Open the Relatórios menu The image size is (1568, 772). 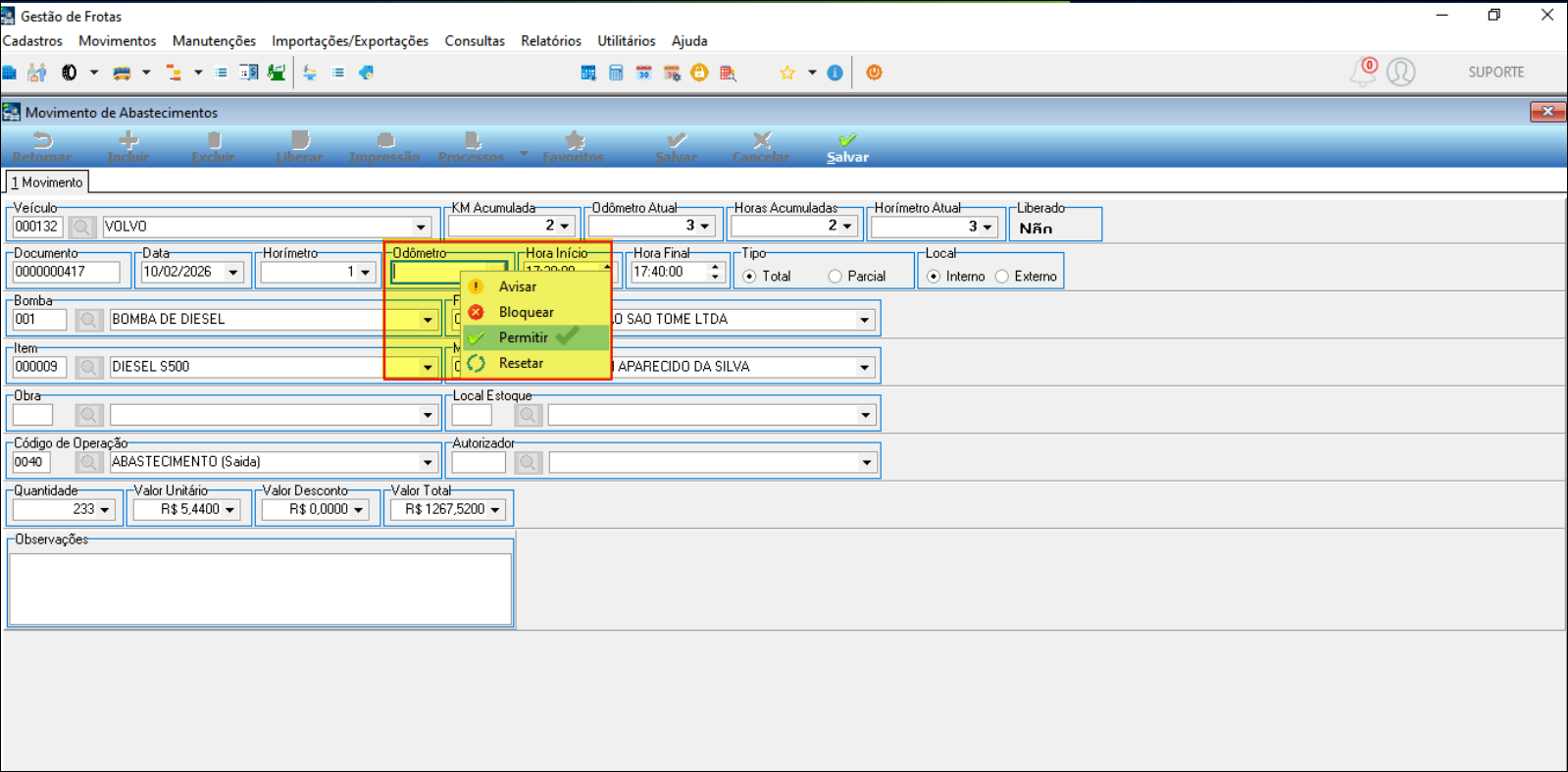(x=550, y=41)
